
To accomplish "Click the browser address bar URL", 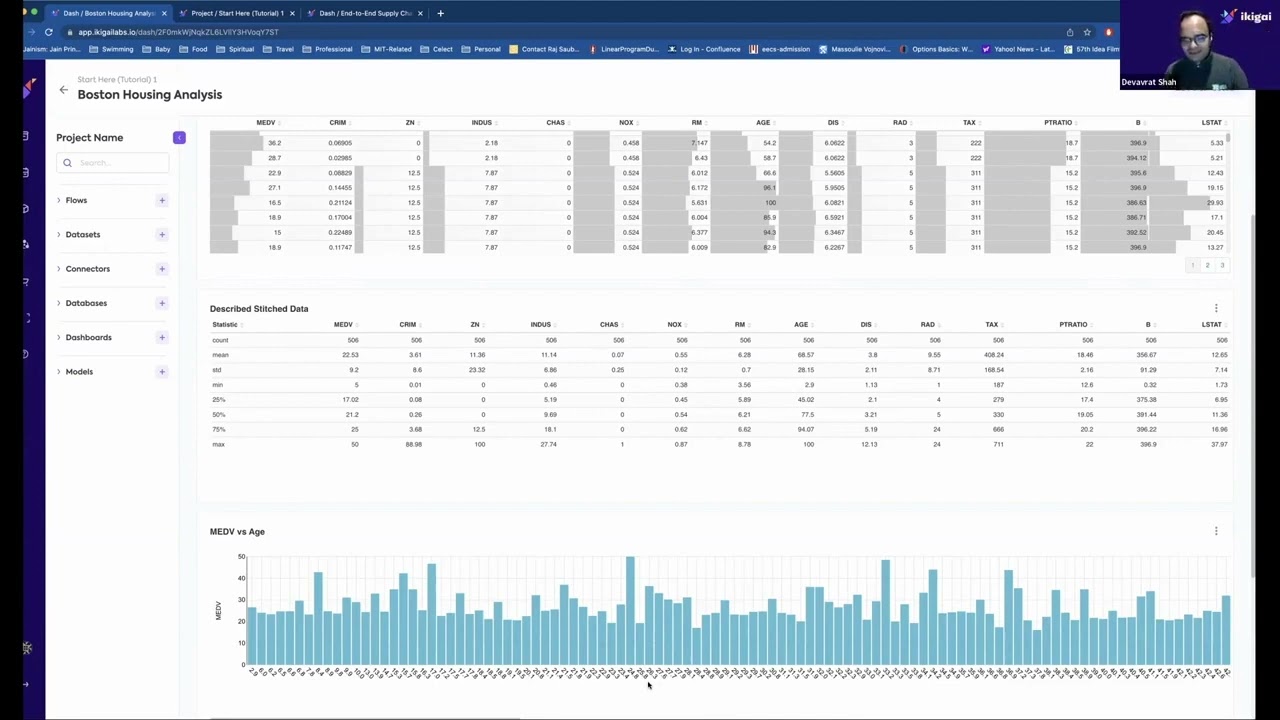I will 178,32.
